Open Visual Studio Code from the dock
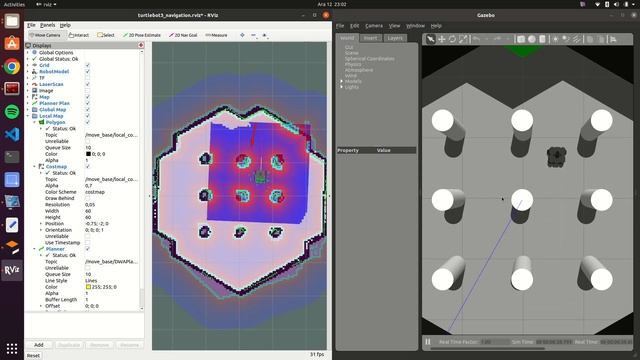Image resolution: width=640 pixels, height=360 pixels. point(12,134)
